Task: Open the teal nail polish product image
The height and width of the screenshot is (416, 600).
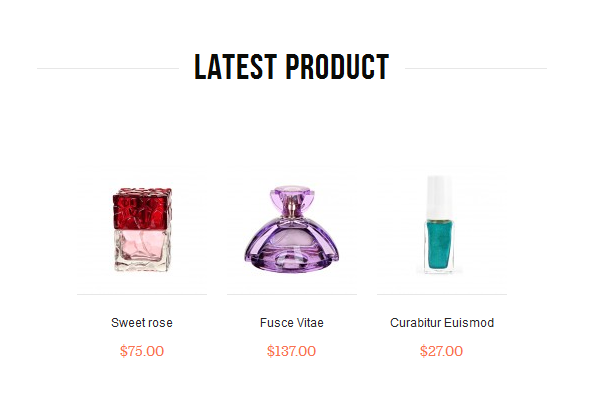Action: tap(442, 230)
